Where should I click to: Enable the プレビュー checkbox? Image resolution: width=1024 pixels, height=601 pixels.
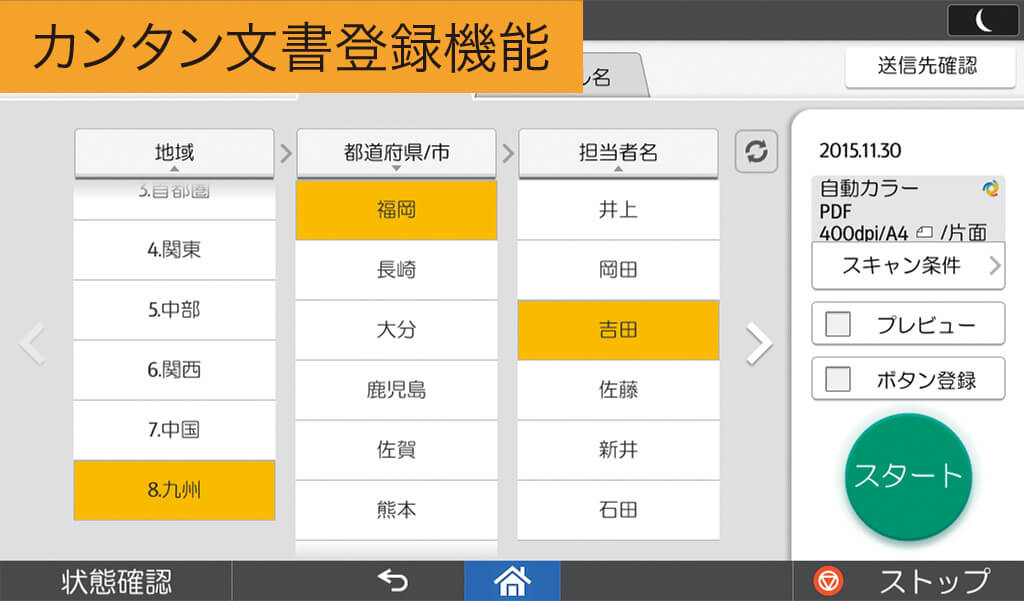click(x=837, y=325)
